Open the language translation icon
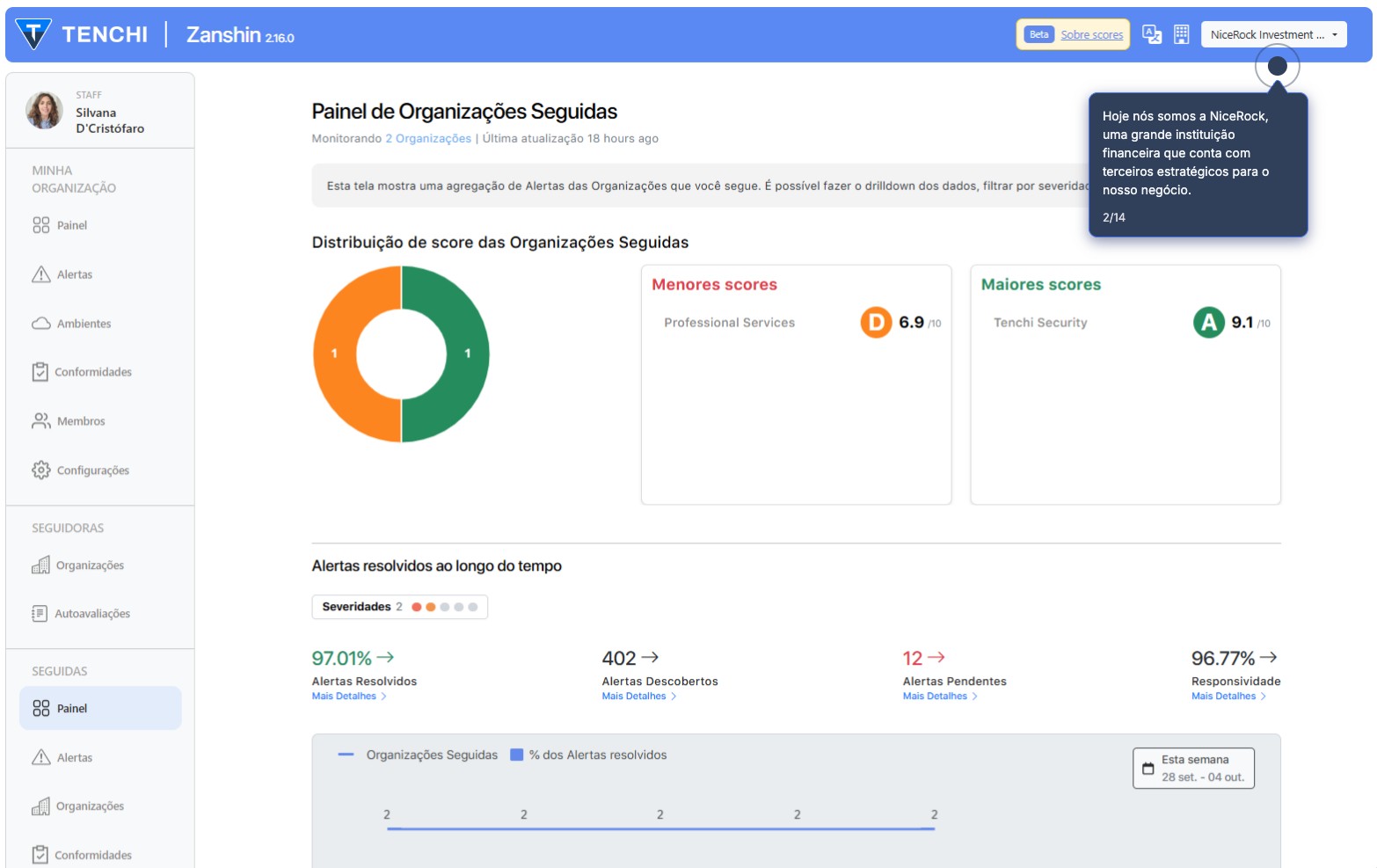The height and width of the screenshot is (868, 1377). (x=1152, y=34)
